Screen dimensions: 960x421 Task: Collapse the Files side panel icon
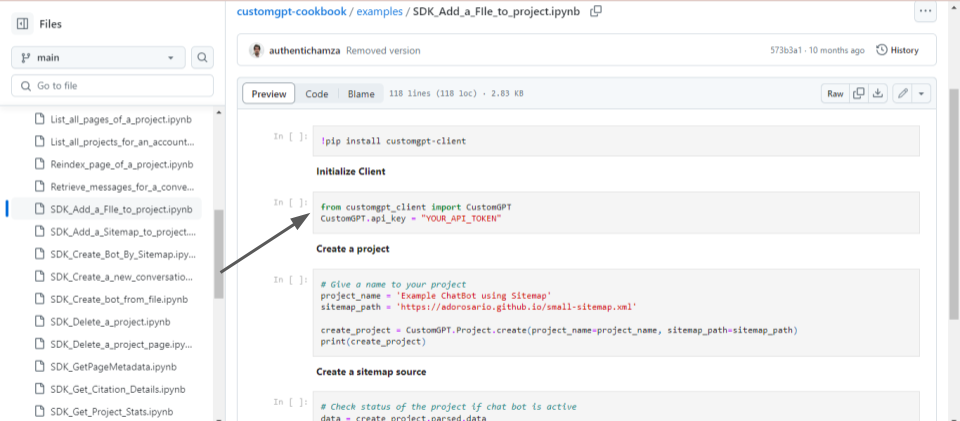coord(22,24)
